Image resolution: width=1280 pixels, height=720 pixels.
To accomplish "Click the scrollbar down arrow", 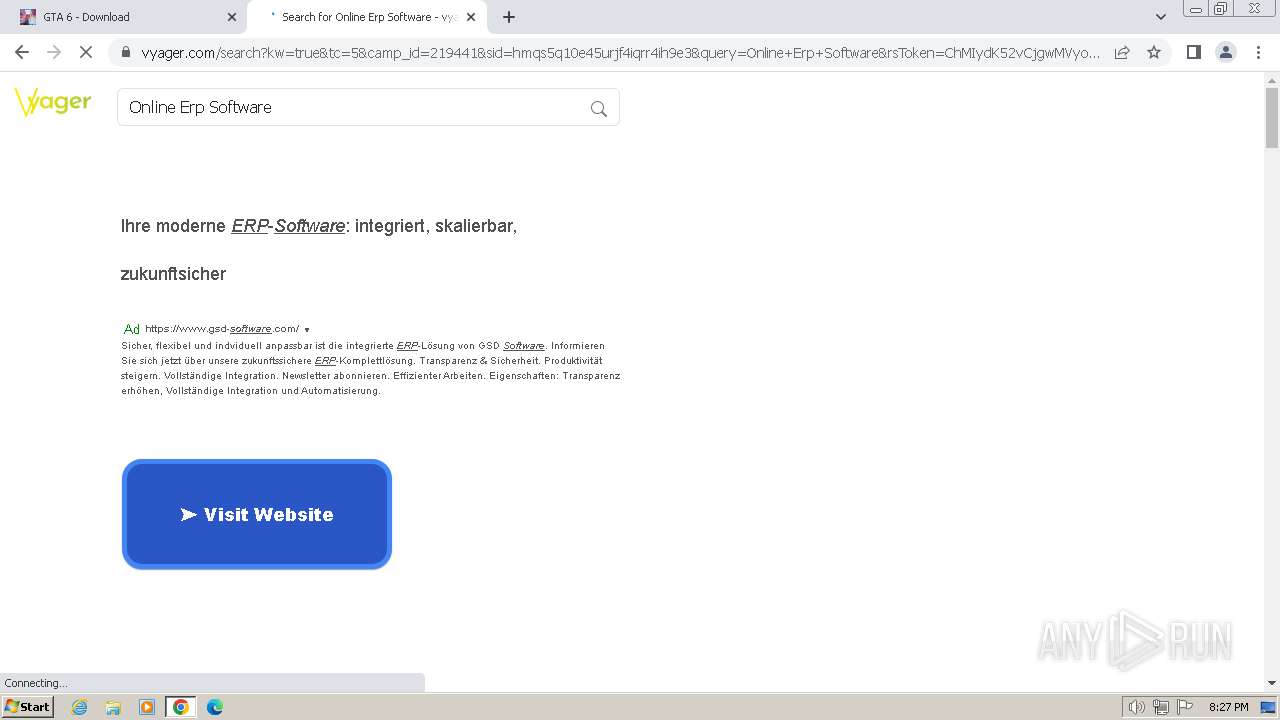I will pyautogui.click(x=1272, y=683).
